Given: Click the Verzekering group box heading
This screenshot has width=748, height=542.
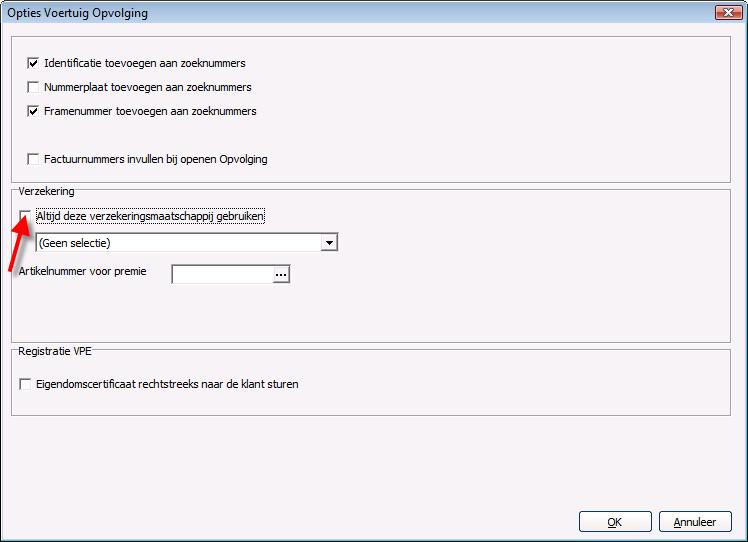Looking at the screenshot, I should click(x=46, y=191).
